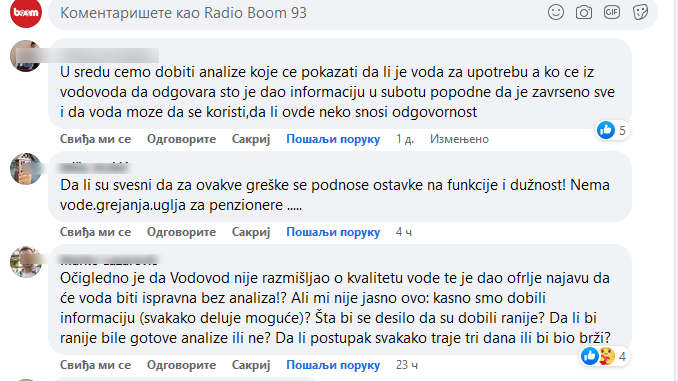
Task: Hide the first comment using 'Сакриј'
Action: point(251,139)
